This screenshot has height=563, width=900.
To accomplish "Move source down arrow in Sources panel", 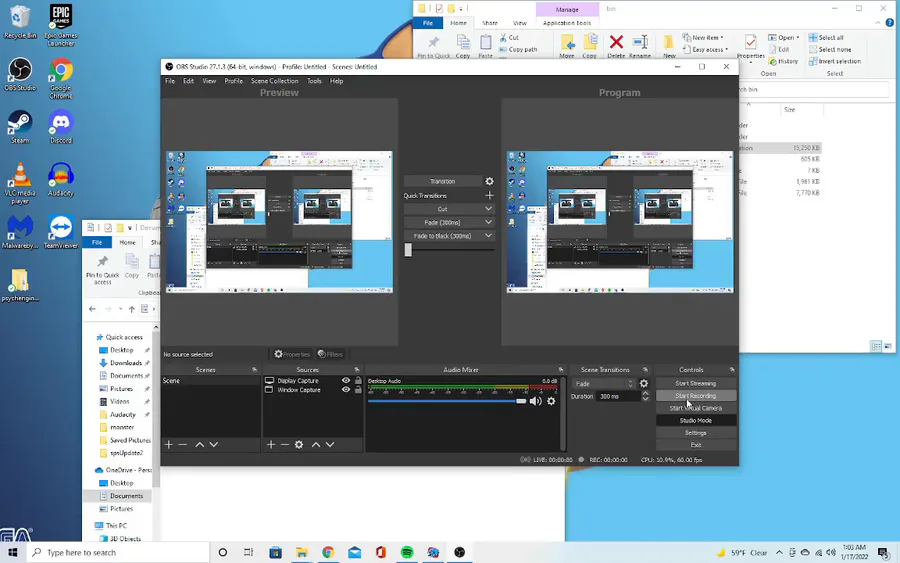I will point(330,444).
